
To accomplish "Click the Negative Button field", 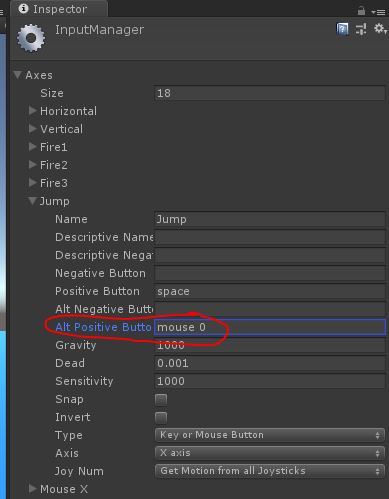I will 270,273.
